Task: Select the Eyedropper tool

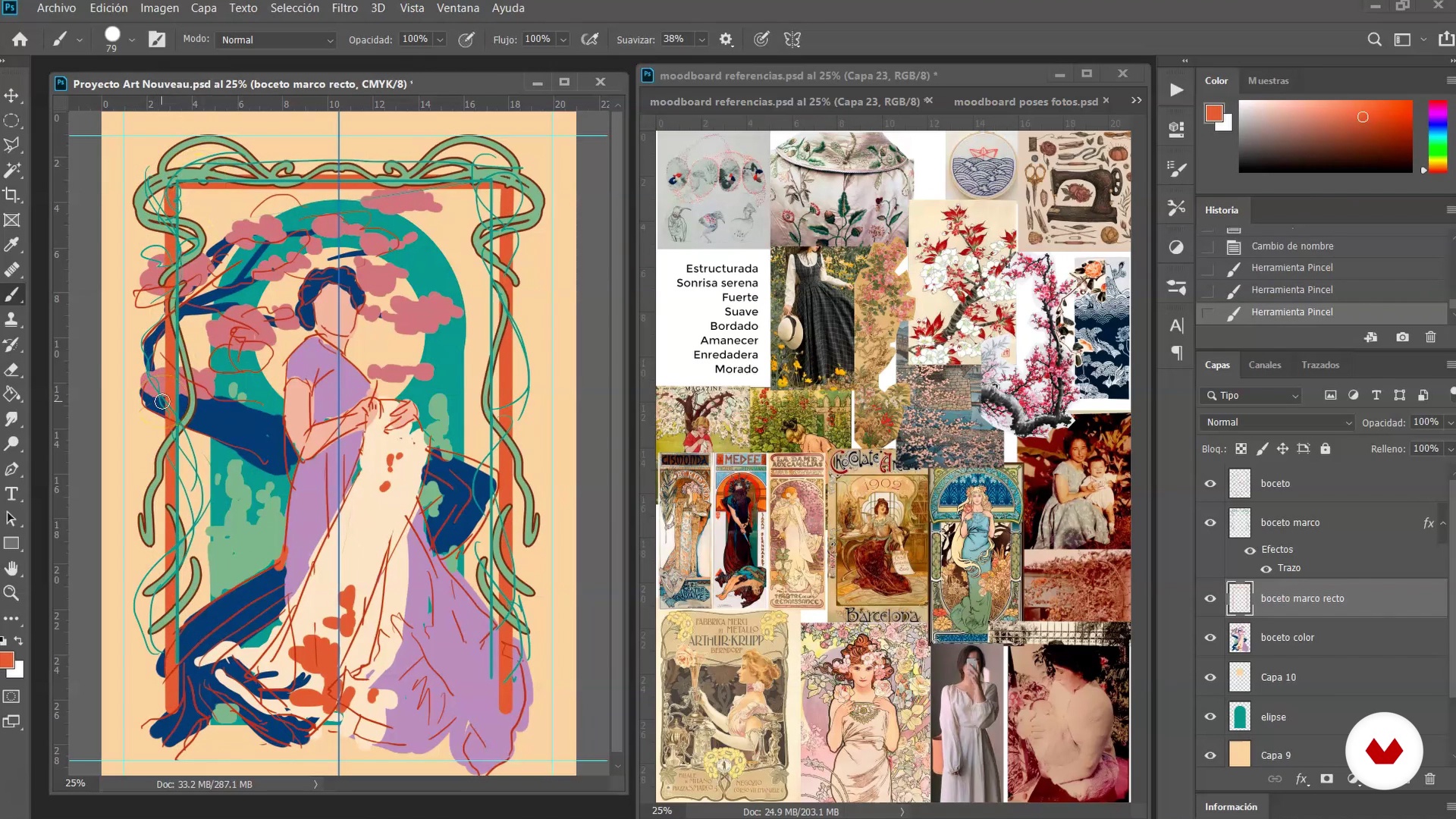Action: [x=12, y=245]
